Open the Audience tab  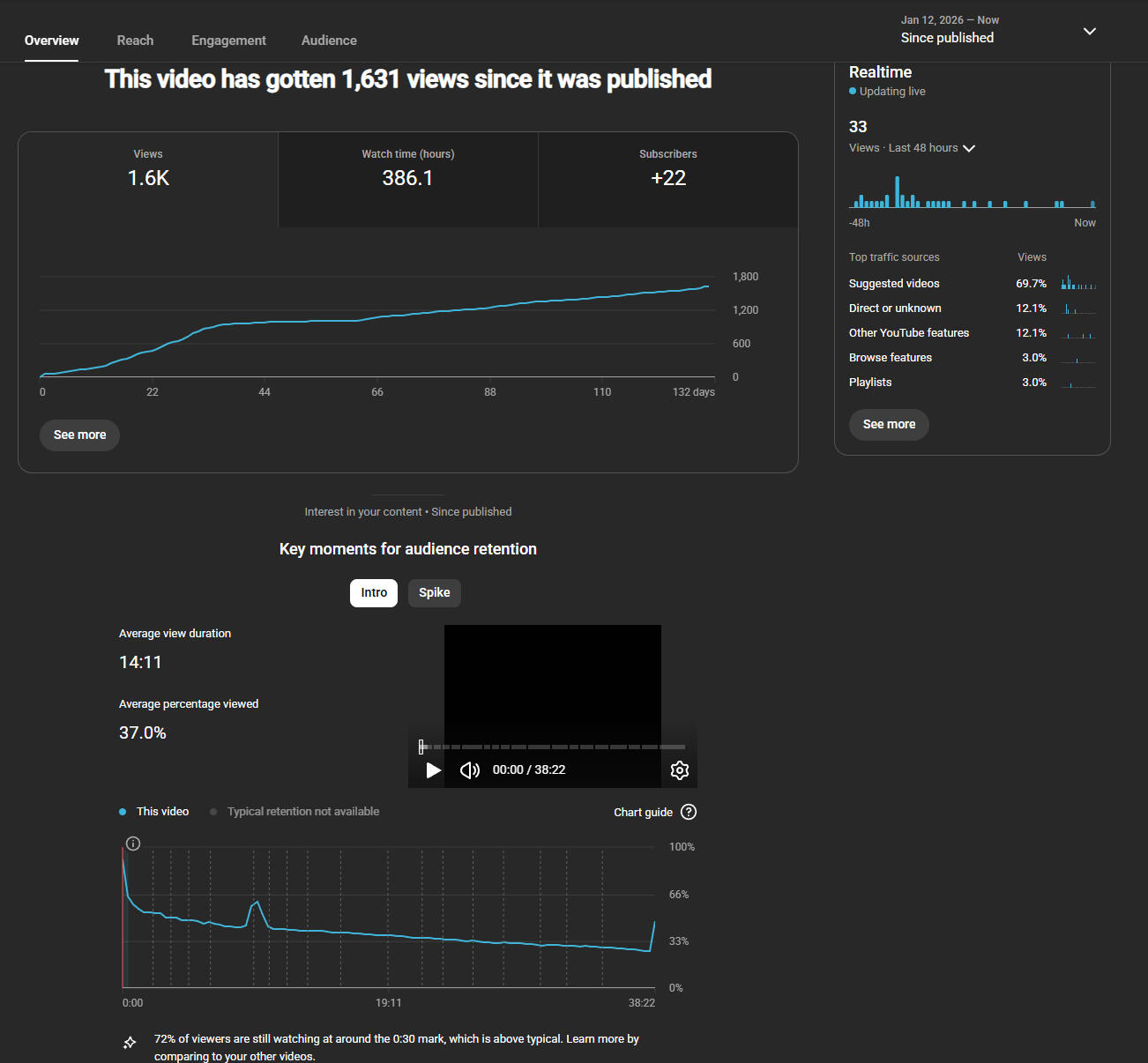point(329,41)
